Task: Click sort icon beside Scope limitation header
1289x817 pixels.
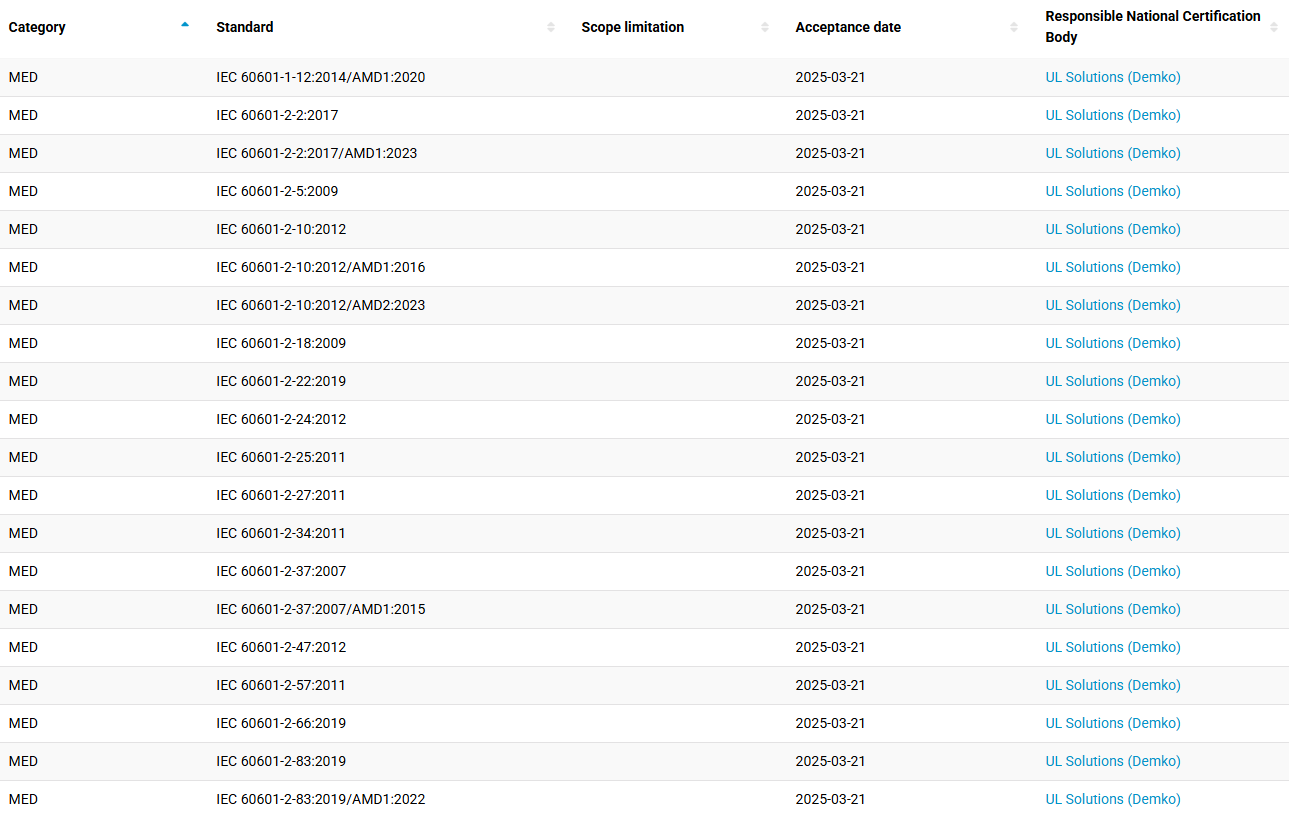Action: coord(765,27)
